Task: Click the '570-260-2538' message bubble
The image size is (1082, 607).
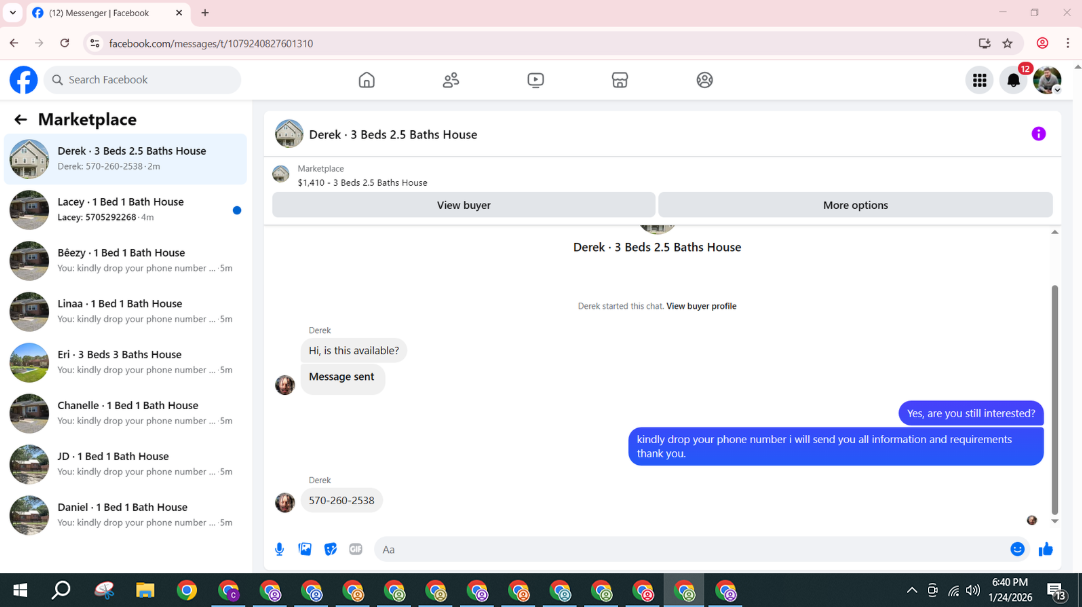Action: coord(342,500)
